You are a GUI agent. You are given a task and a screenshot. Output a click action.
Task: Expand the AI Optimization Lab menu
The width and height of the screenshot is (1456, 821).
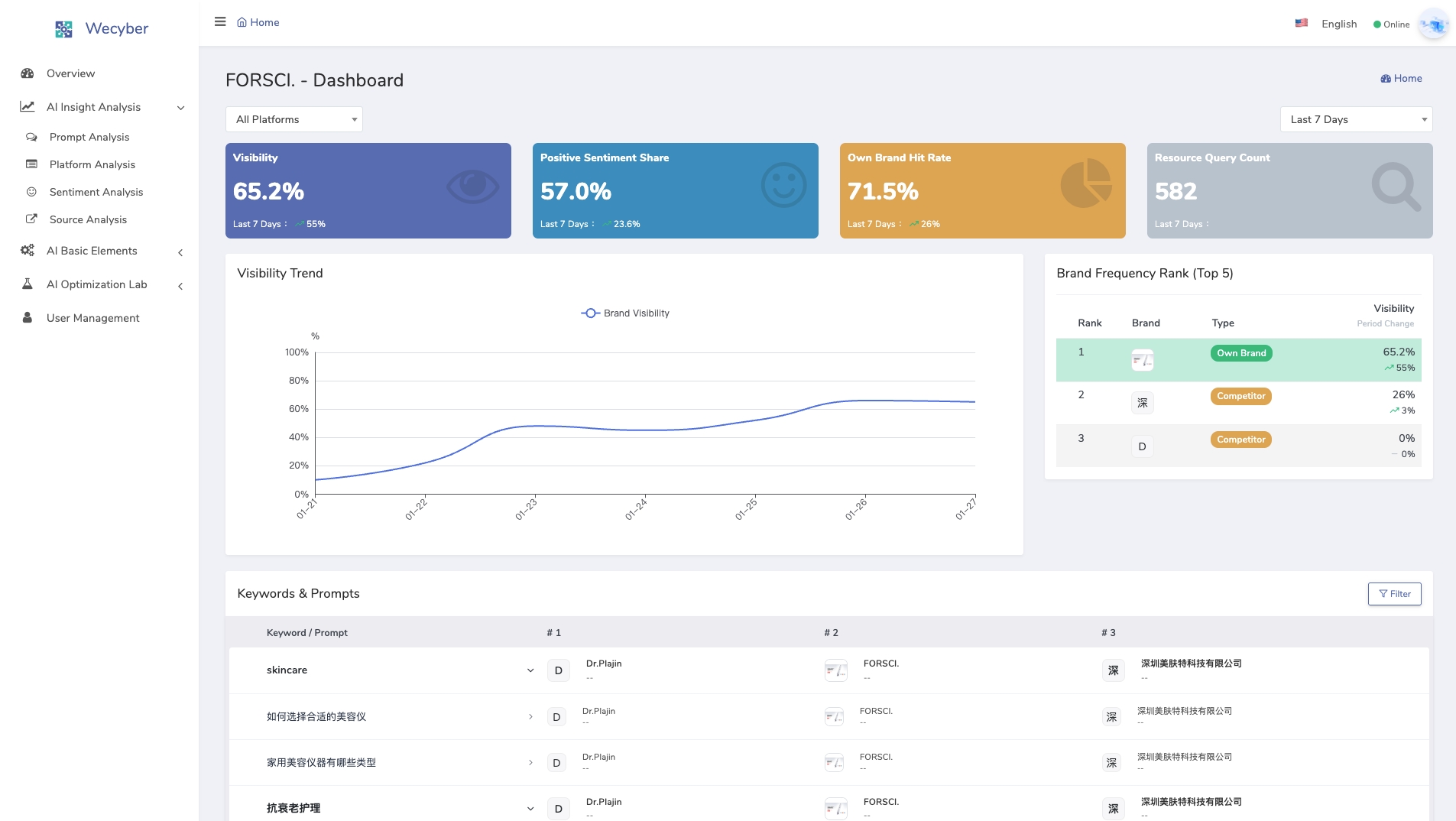coord(180,286)
